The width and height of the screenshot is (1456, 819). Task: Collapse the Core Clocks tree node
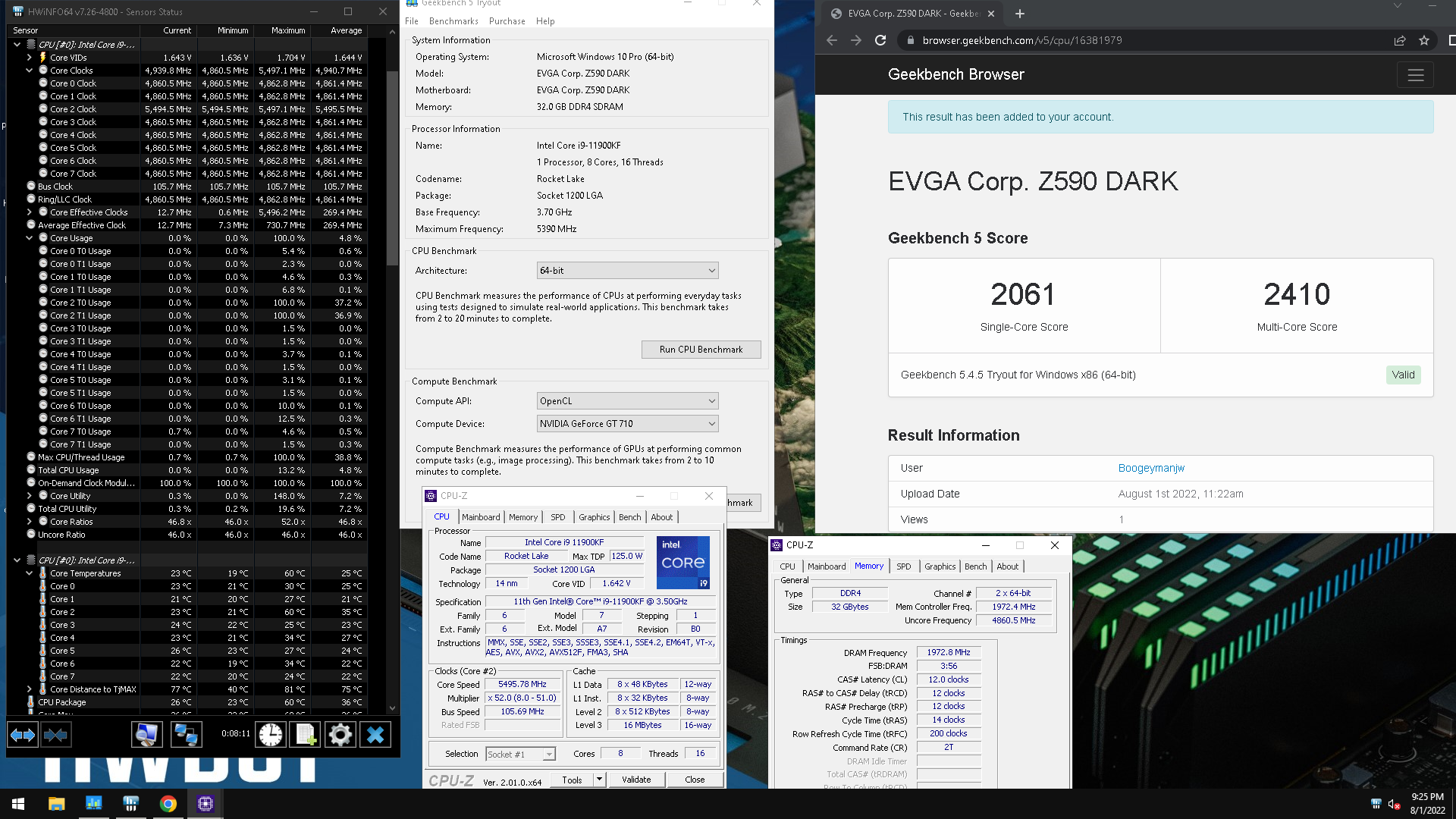click(x=30, y=71)
